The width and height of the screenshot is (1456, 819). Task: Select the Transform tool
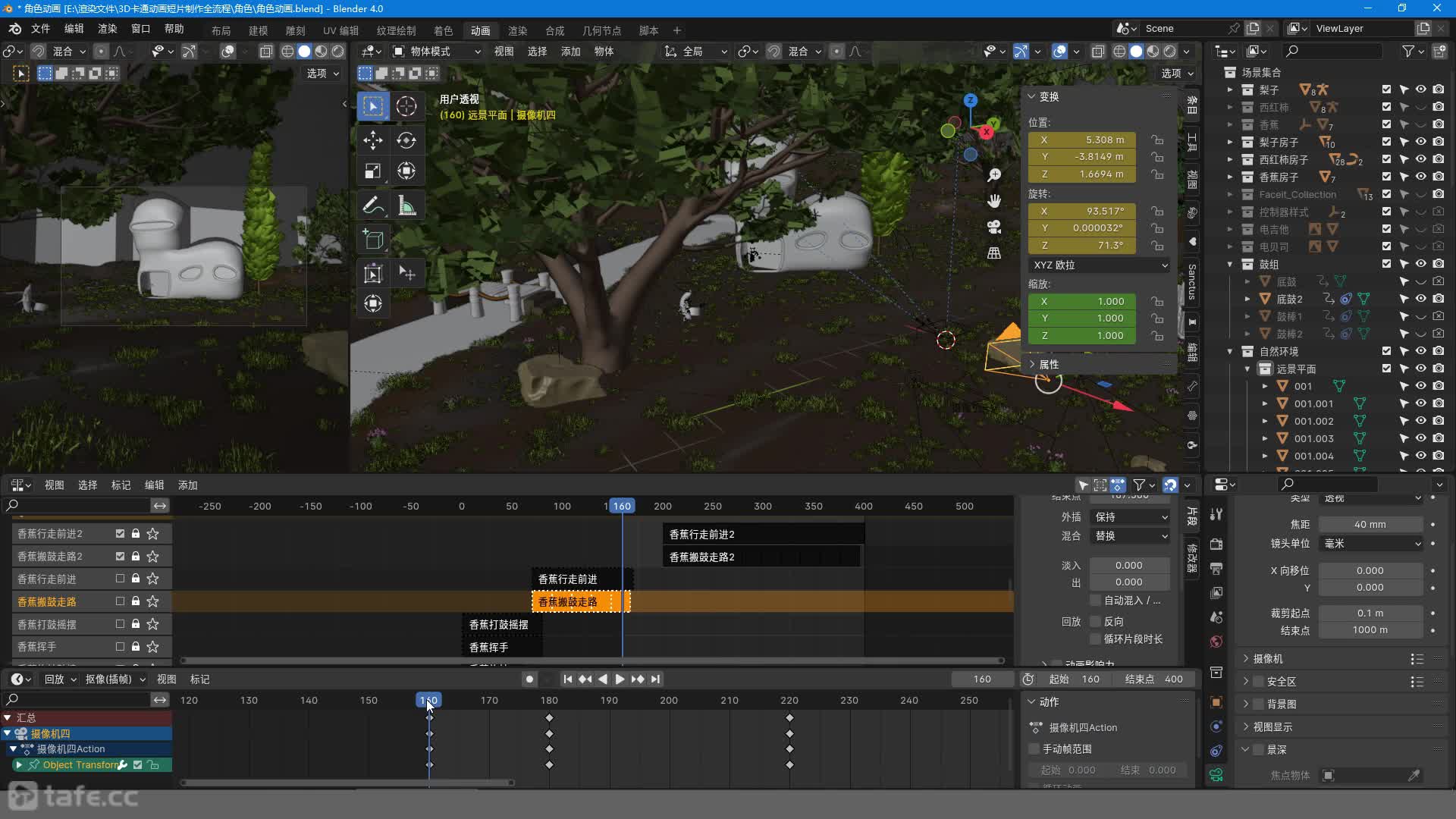[x=406, y=171]
